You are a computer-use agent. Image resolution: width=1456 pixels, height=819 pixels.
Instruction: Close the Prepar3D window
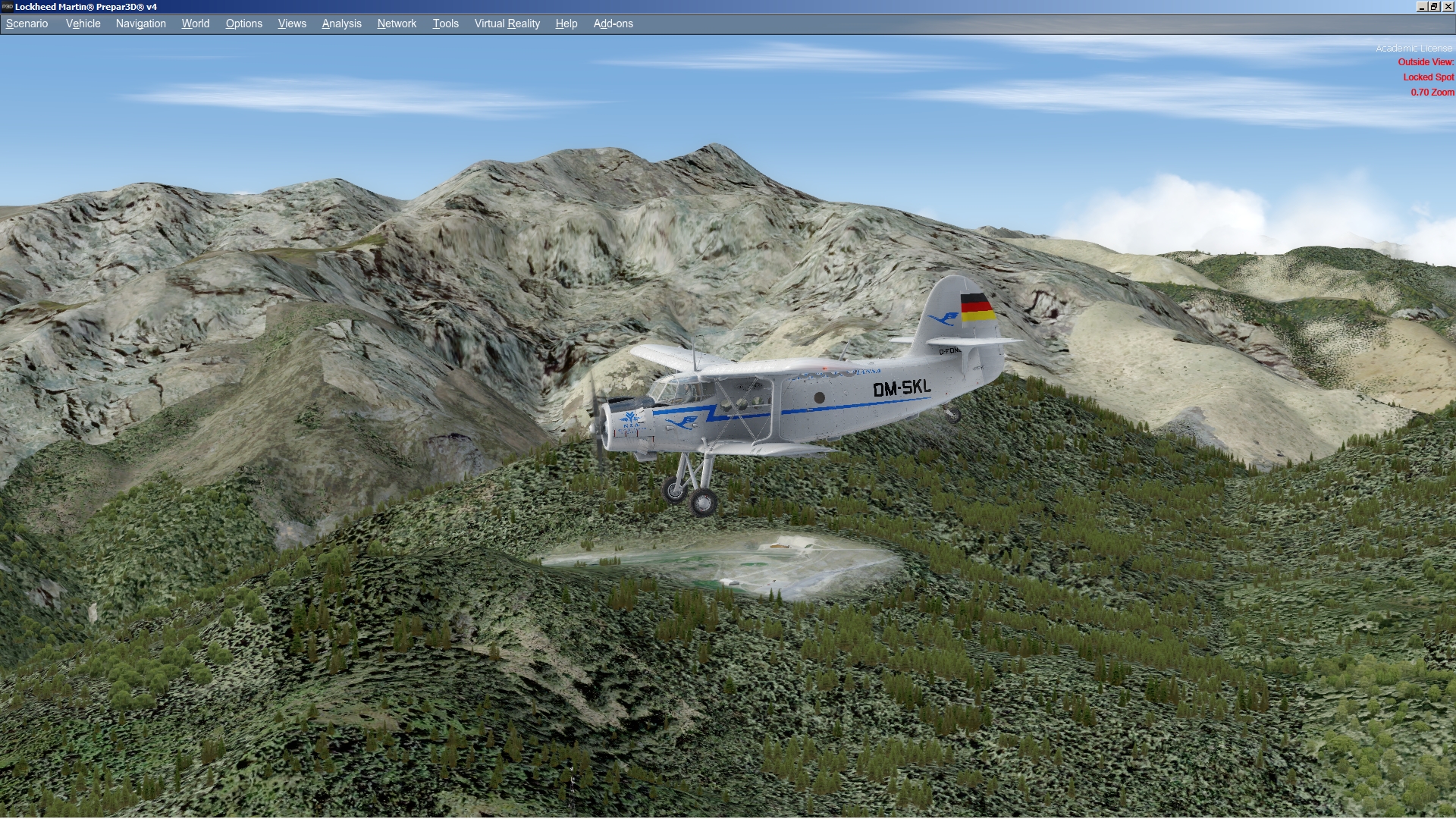(x=1448, y=7)
